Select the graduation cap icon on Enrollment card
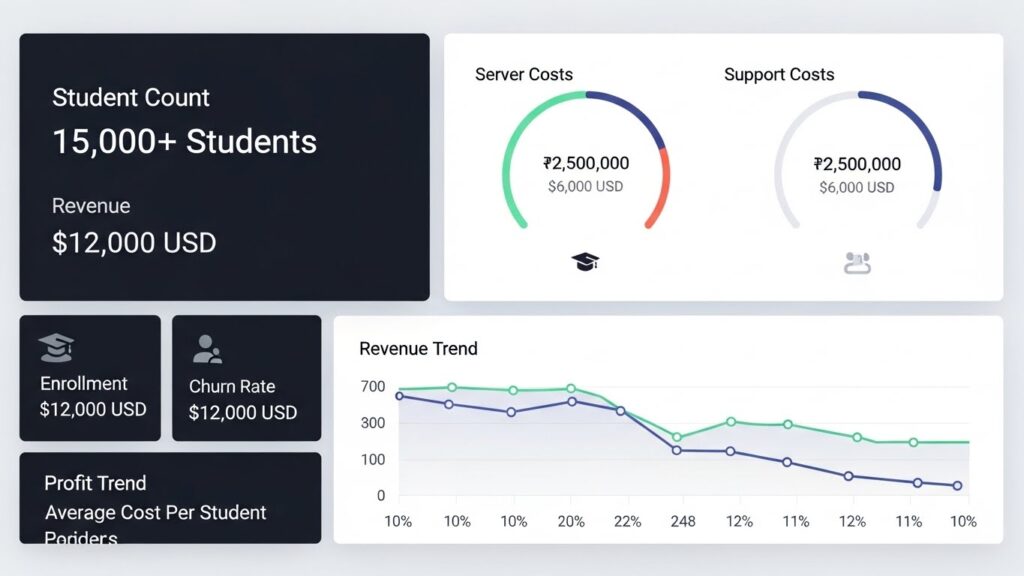The image size is (1024, 576). point(57,347)
